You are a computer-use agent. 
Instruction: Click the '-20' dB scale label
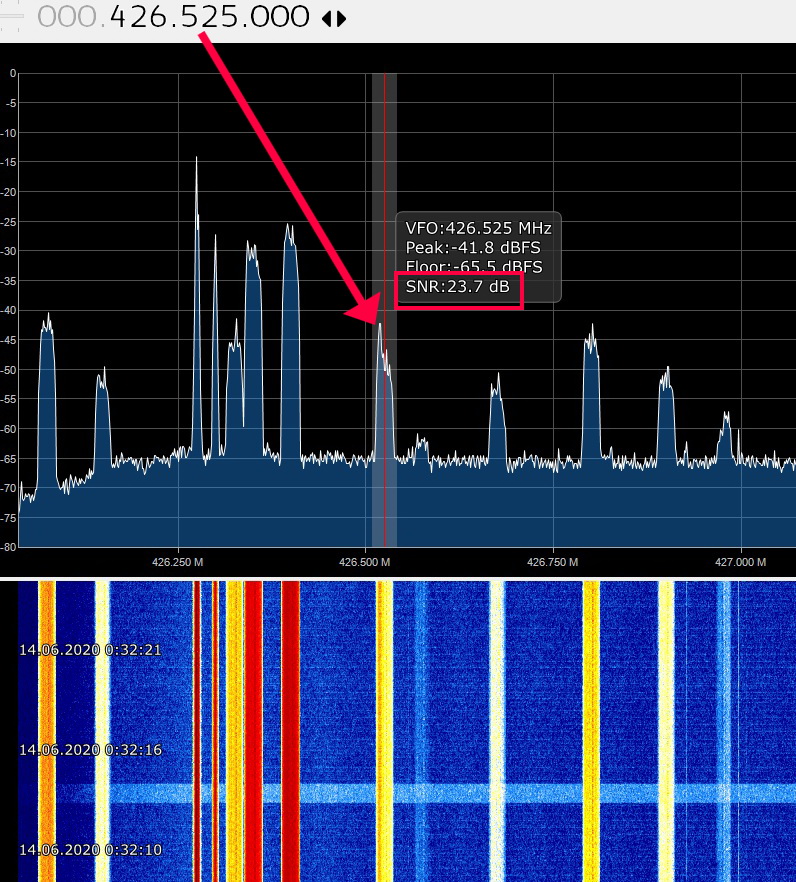(8, 192)
